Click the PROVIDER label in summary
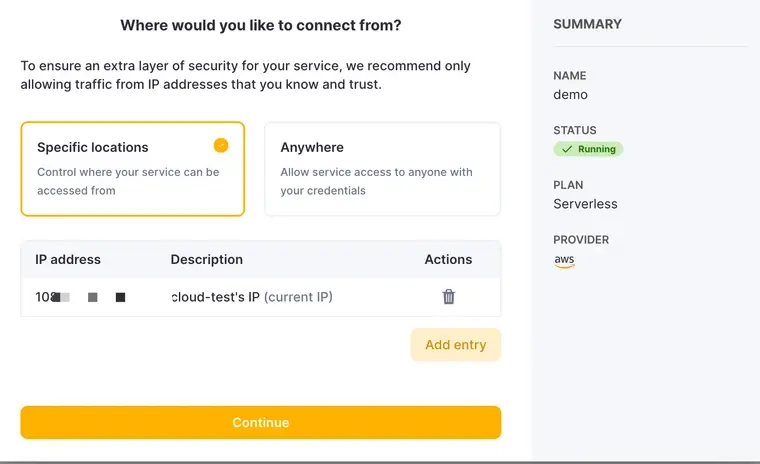 (x=580, y=240)
